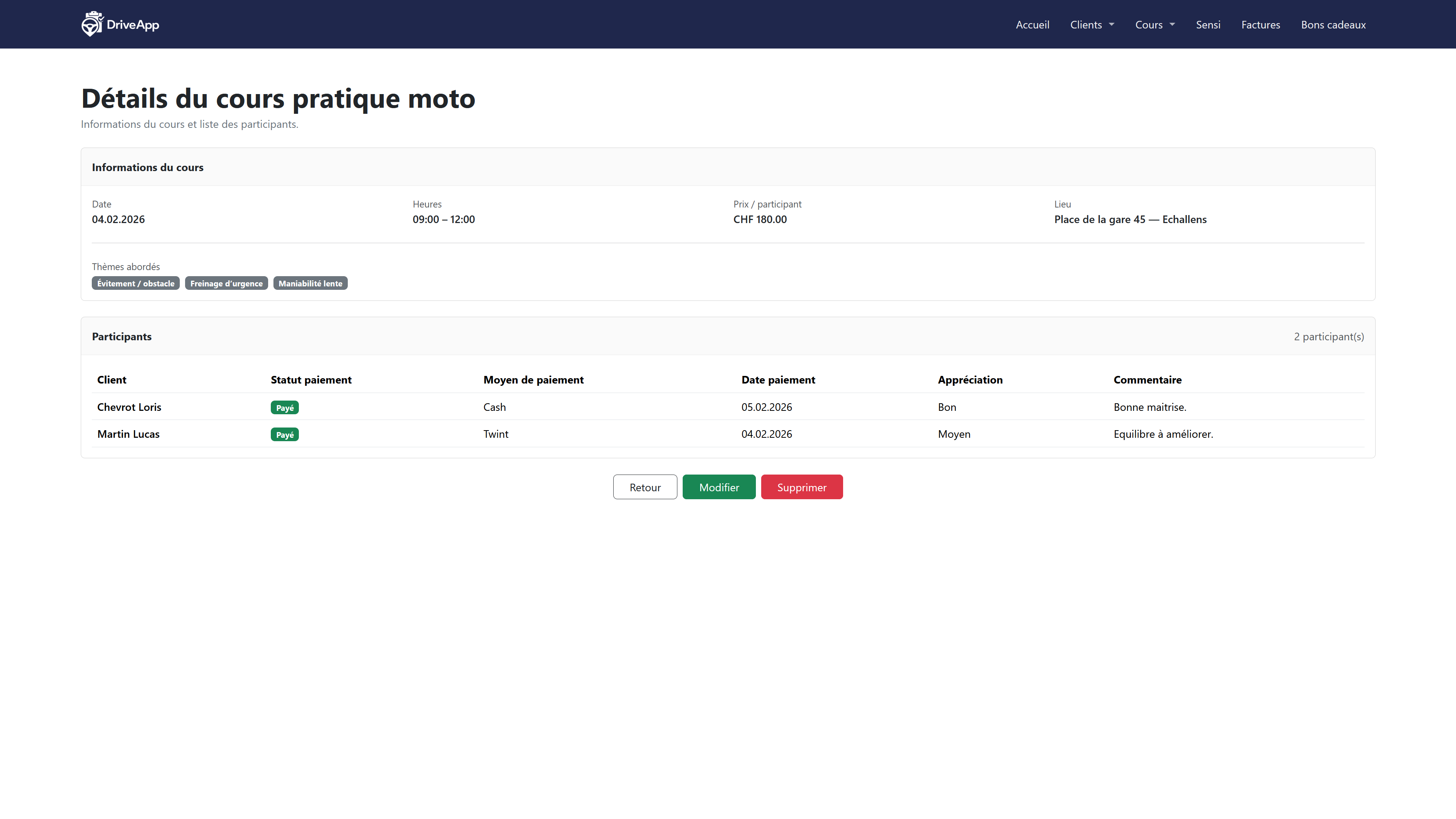
Task: Click the green Modifier button
Action: point(718,487)
